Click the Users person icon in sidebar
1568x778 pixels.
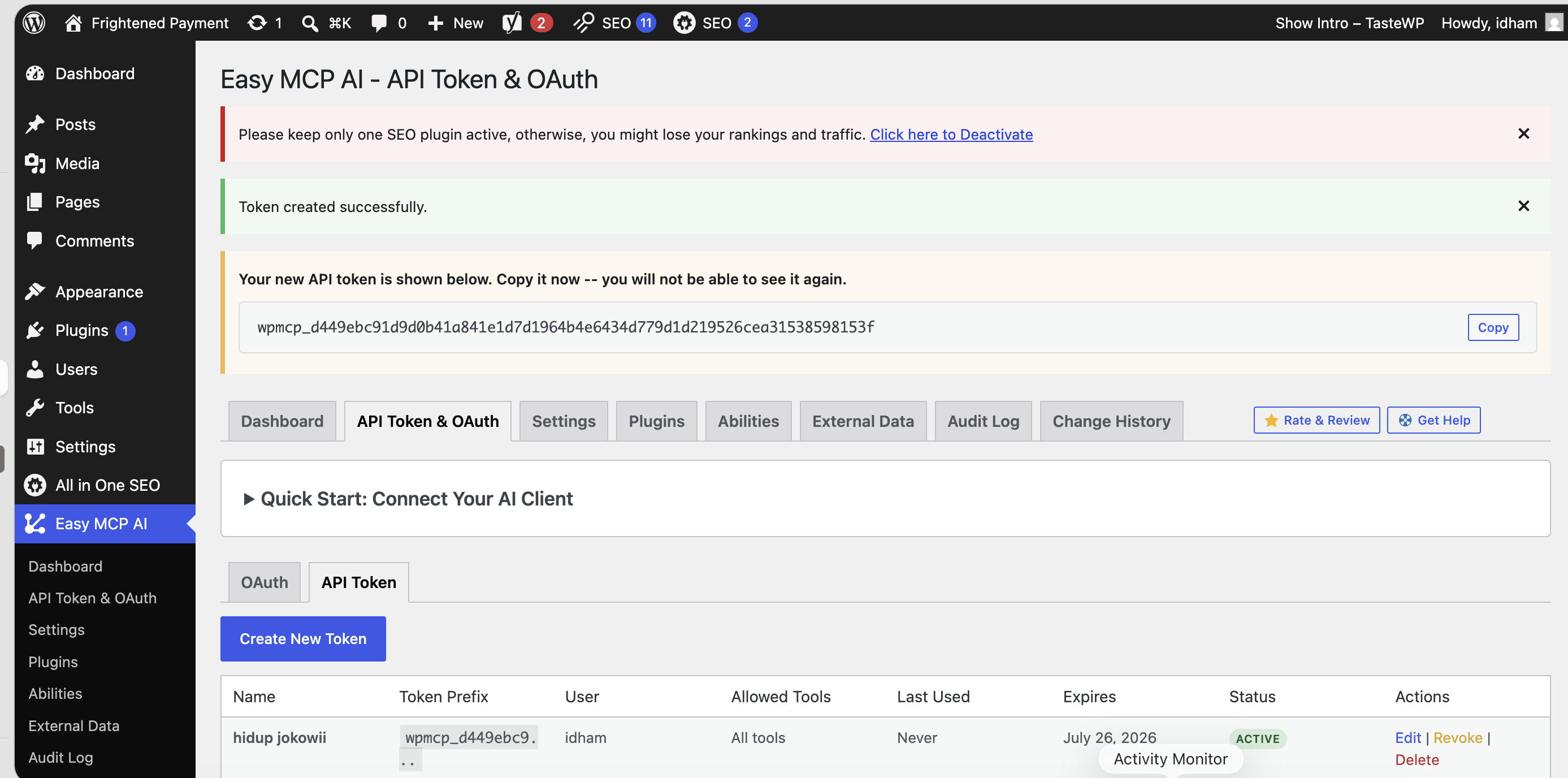(35, 369)
